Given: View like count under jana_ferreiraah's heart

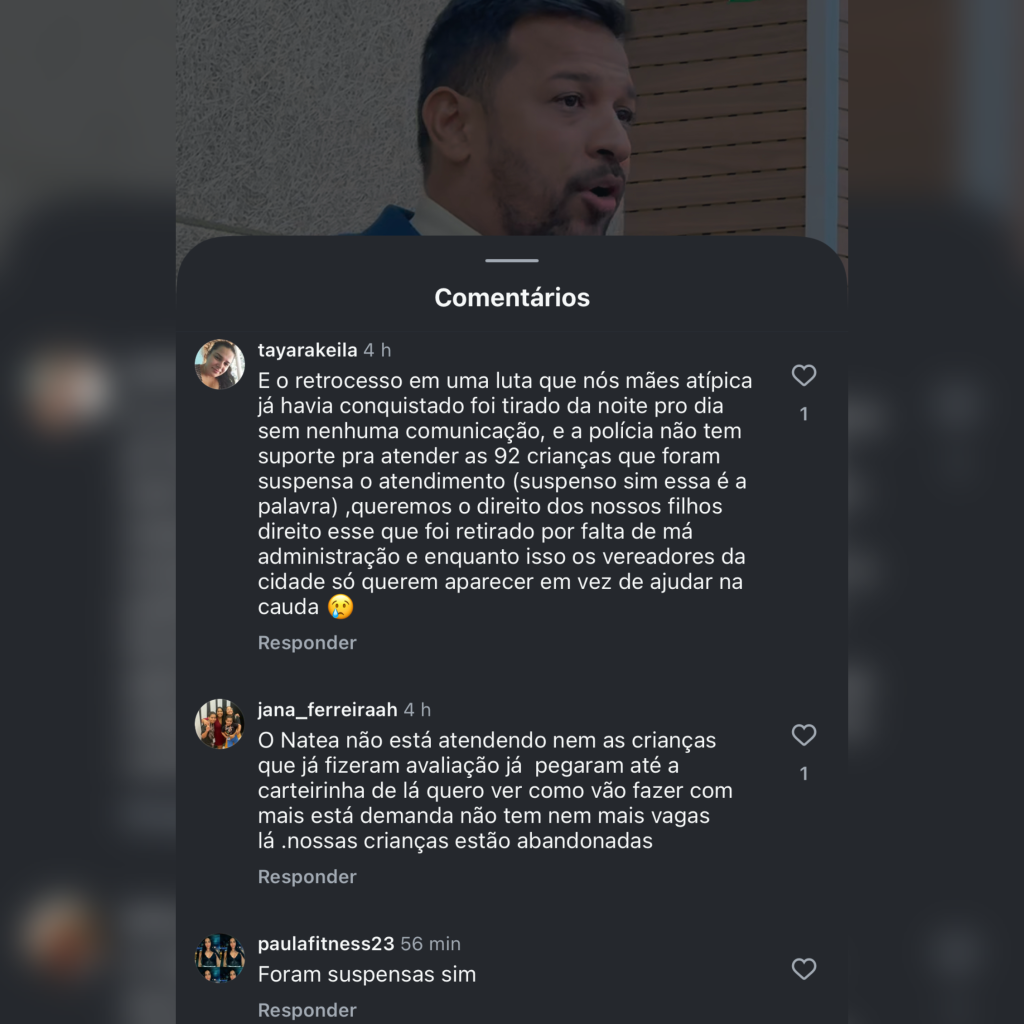Looking at the screenshot, I should tap(804, 774).
